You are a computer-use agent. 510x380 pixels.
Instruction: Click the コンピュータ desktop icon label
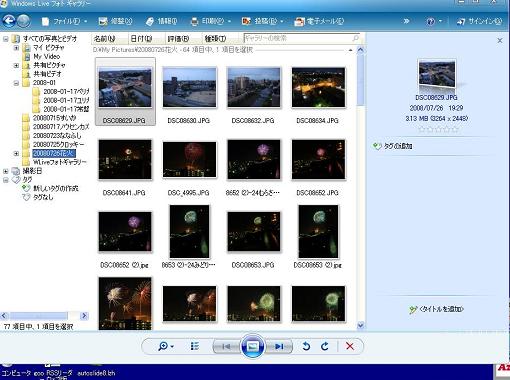[x=16, y=373]
